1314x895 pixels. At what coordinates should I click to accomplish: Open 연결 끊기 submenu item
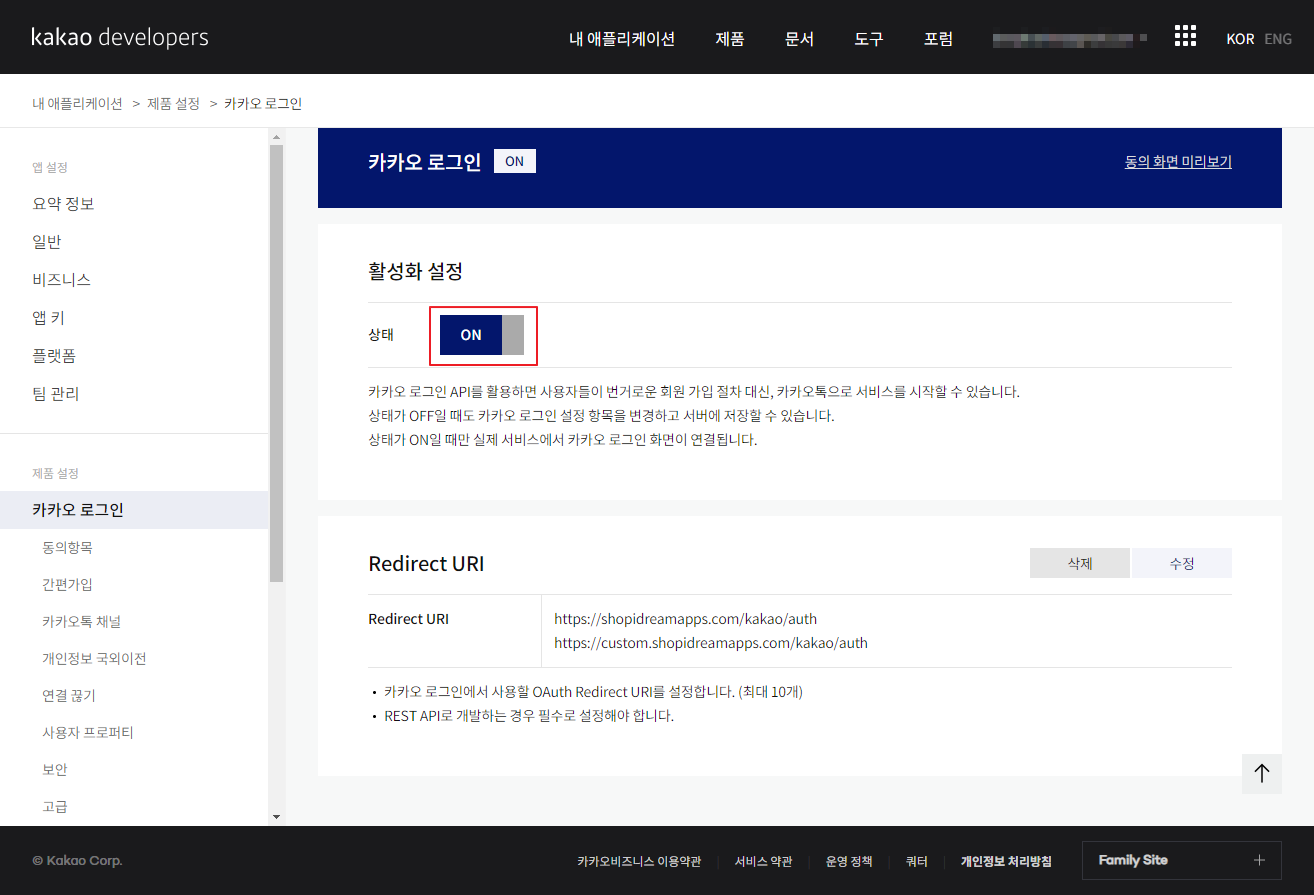[x=69, y=695]
